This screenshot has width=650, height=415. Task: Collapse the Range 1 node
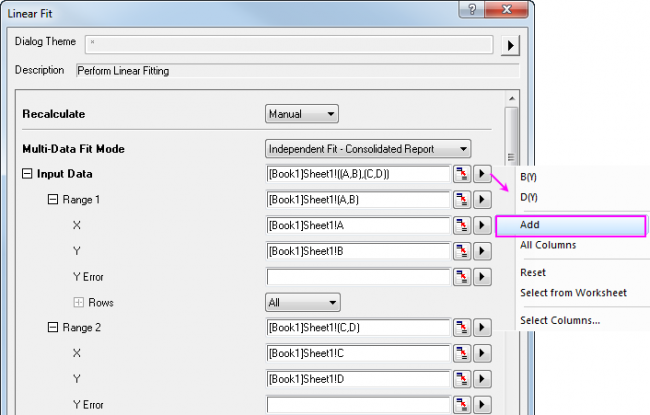tap(53, 199)
